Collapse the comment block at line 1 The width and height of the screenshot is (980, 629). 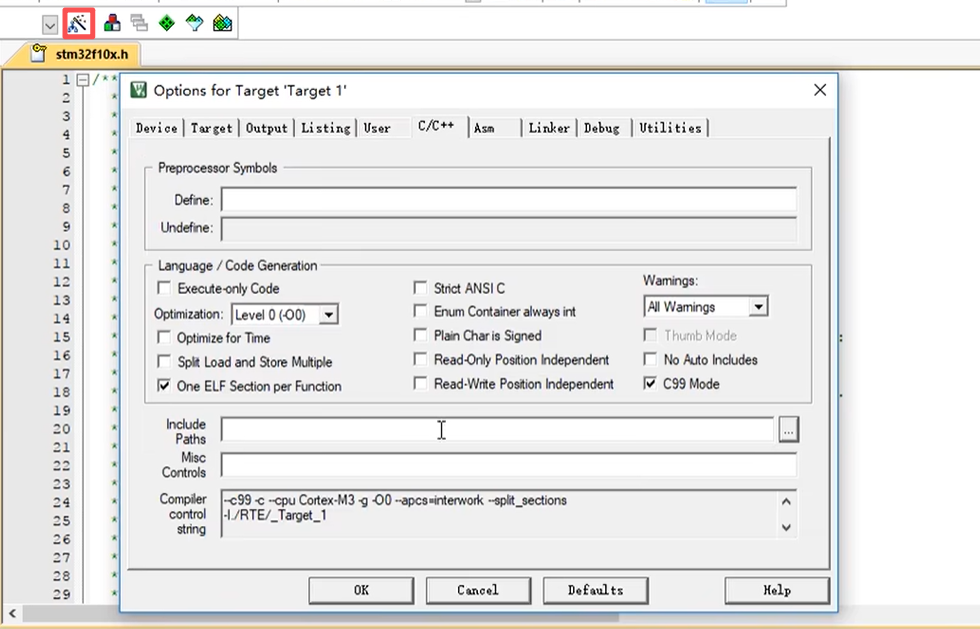82,80
